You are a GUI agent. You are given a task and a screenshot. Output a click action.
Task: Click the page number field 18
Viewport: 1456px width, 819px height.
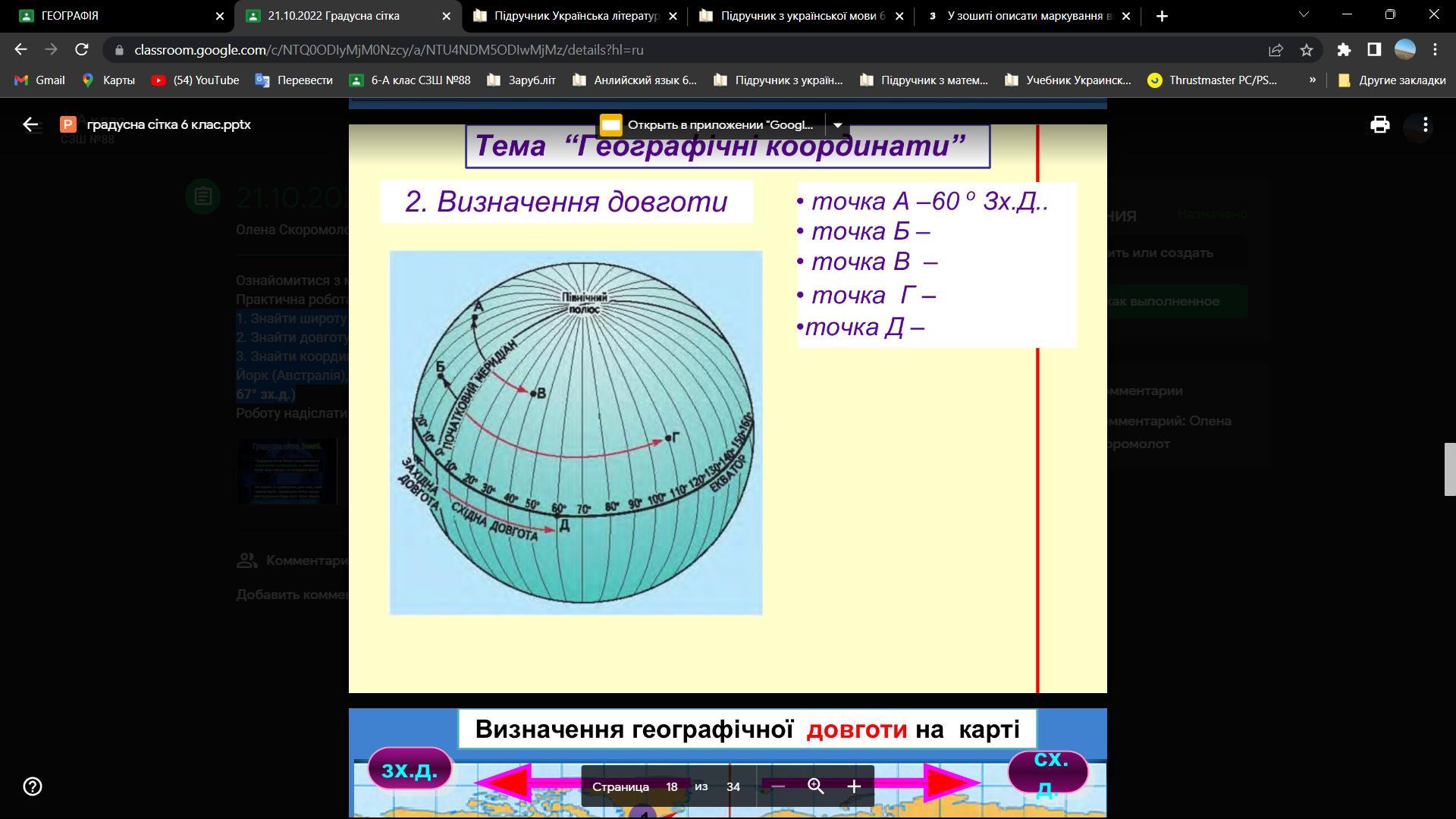[672, 786]
